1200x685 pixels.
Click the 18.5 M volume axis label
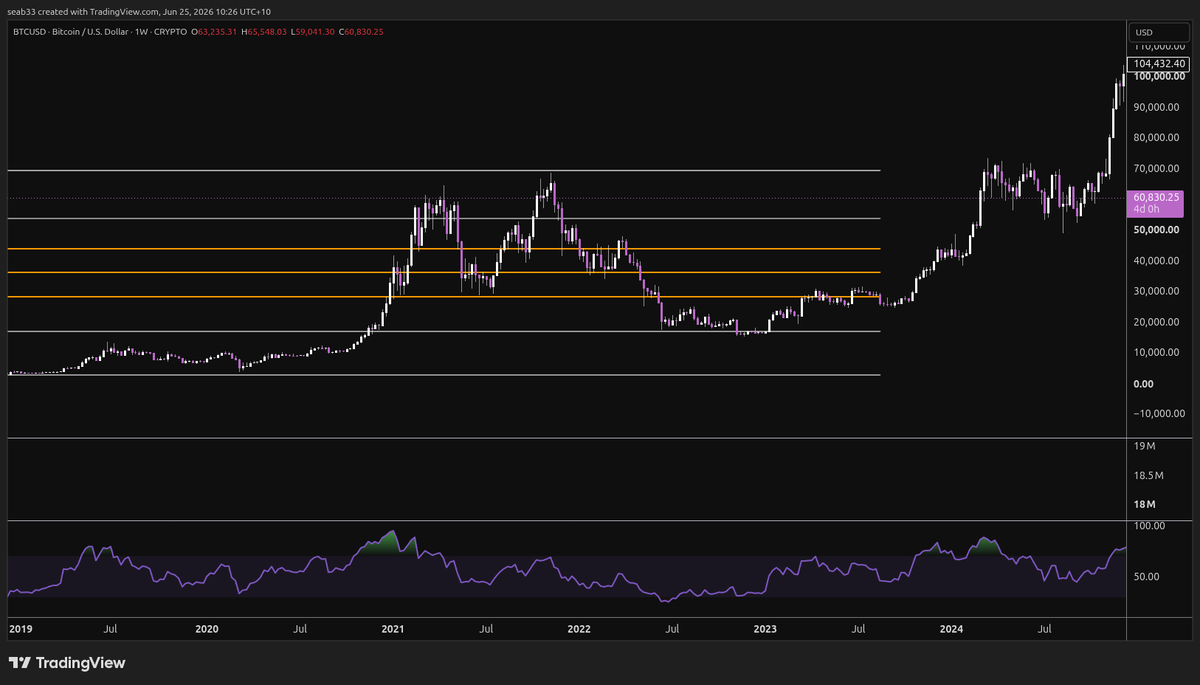pyautogui.click(x=1150, y=476)
